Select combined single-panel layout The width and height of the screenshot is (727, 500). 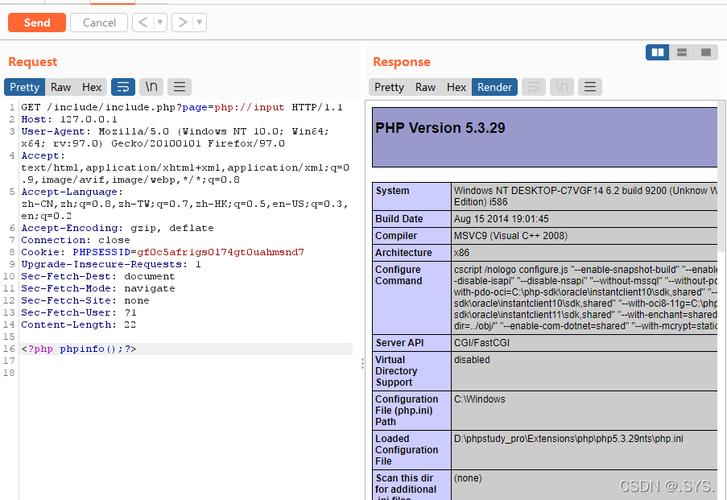(x=706, y=52)
